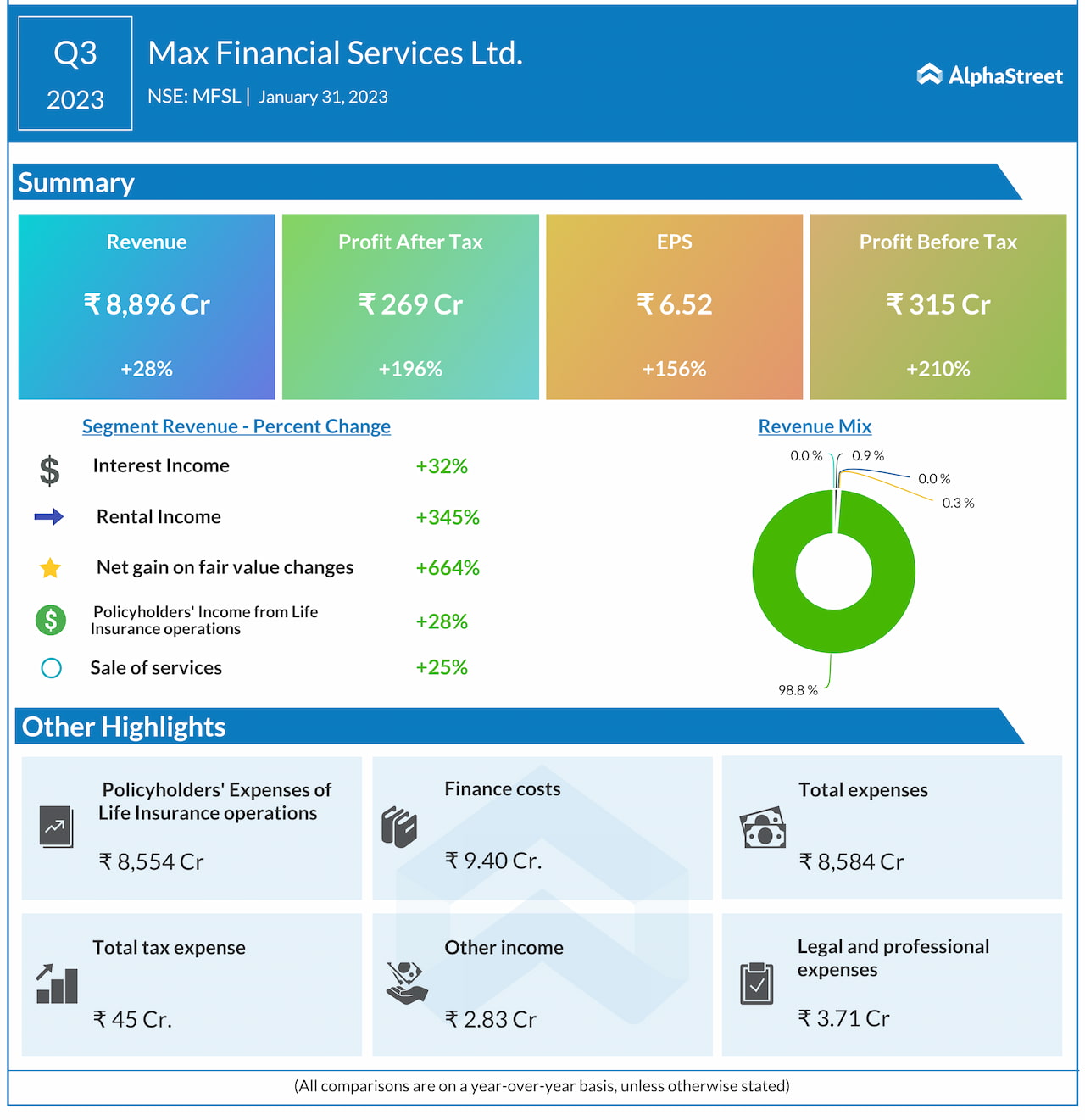Select the Profit After Tax summary card
Screen dimensions: 1085x1120
410,306
